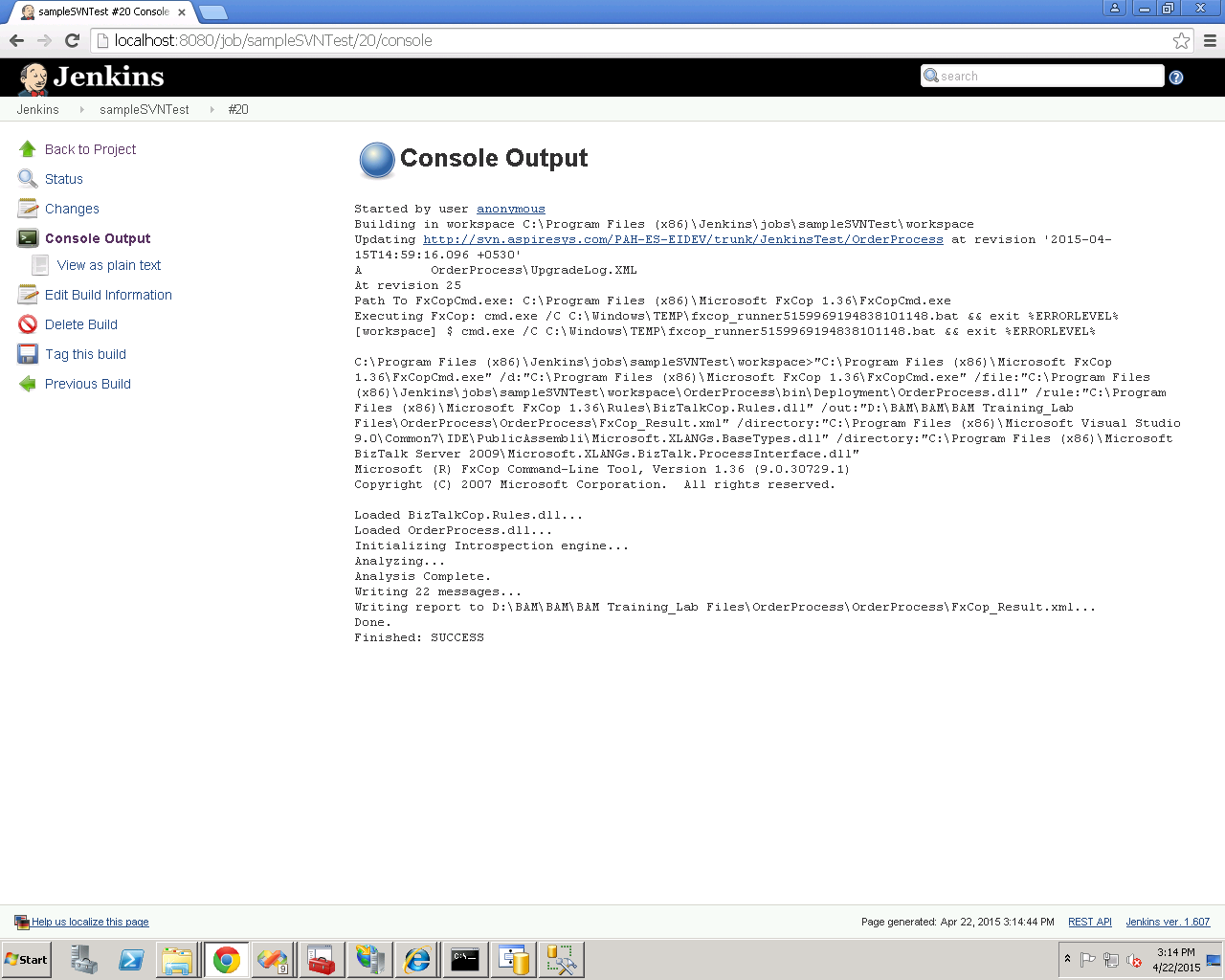
Task: Expand the Jenkins breadcrumb arrow
Action: (x=81, y=110)
